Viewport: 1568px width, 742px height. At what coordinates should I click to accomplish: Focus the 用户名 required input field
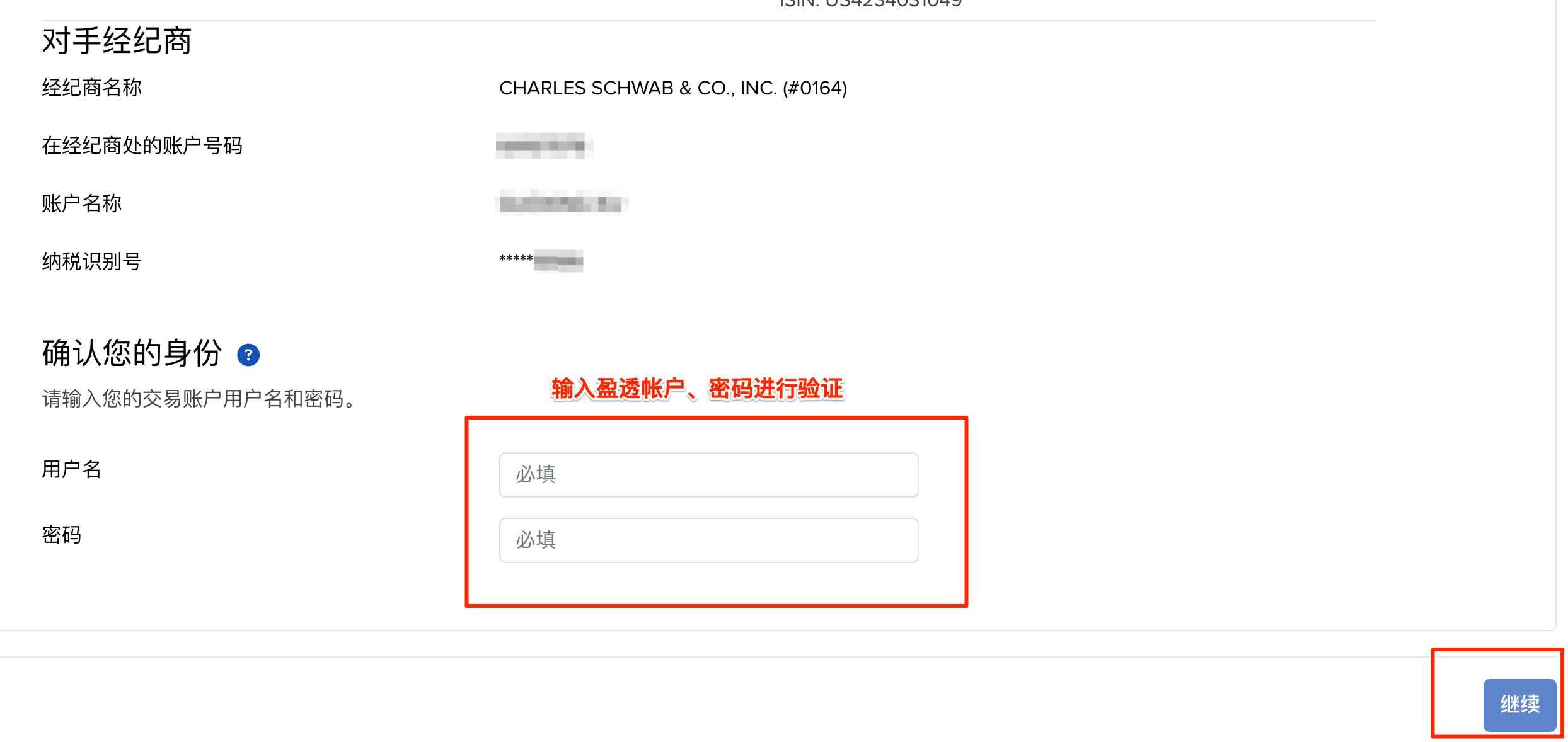click(x=708, y=475)
